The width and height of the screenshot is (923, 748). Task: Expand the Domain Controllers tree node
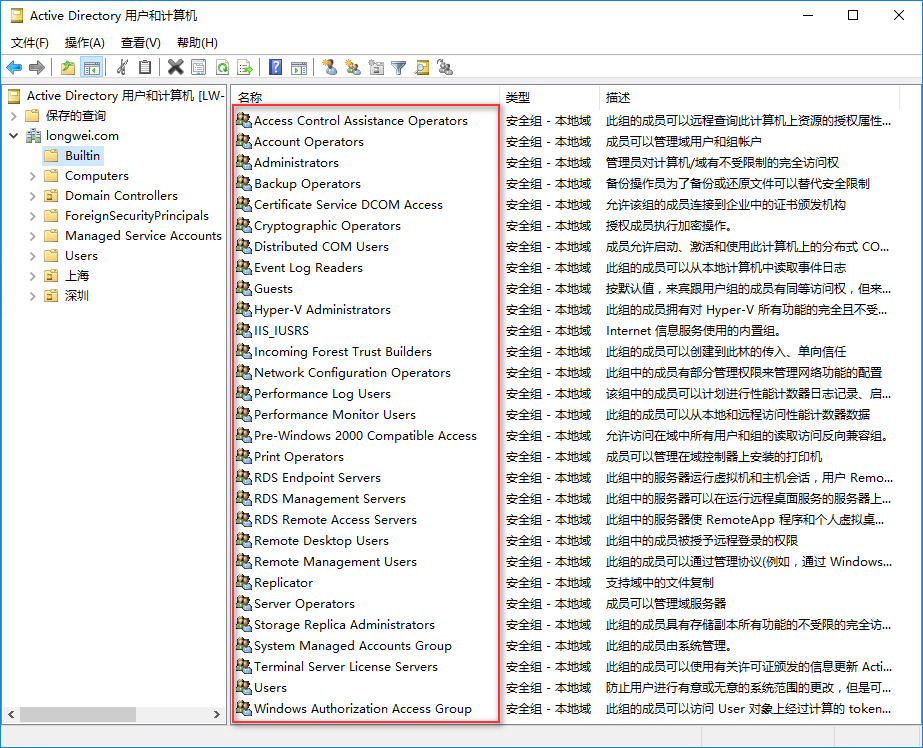coord(32,196)
